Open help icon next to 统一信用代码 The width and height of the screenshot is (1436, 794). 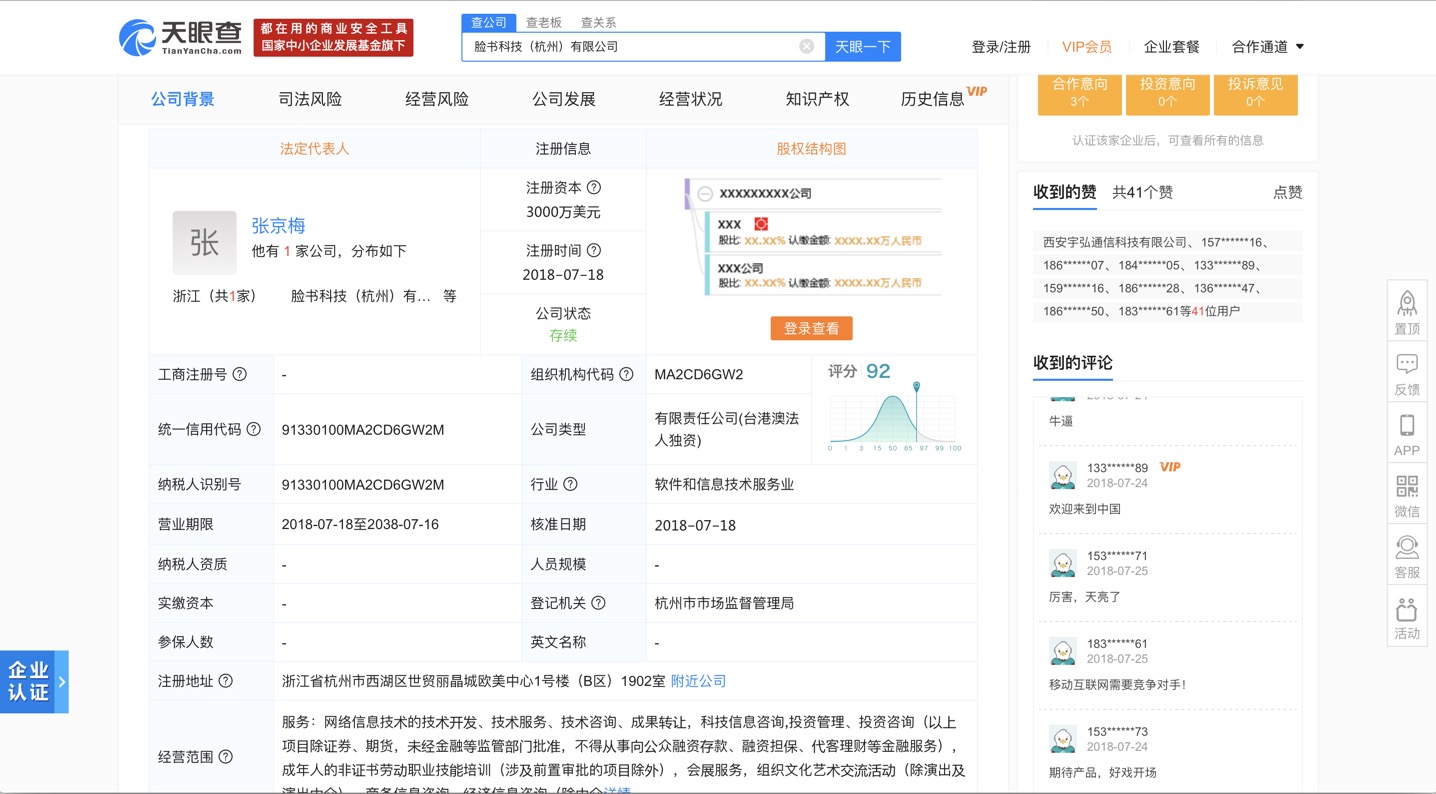point(254,429)
